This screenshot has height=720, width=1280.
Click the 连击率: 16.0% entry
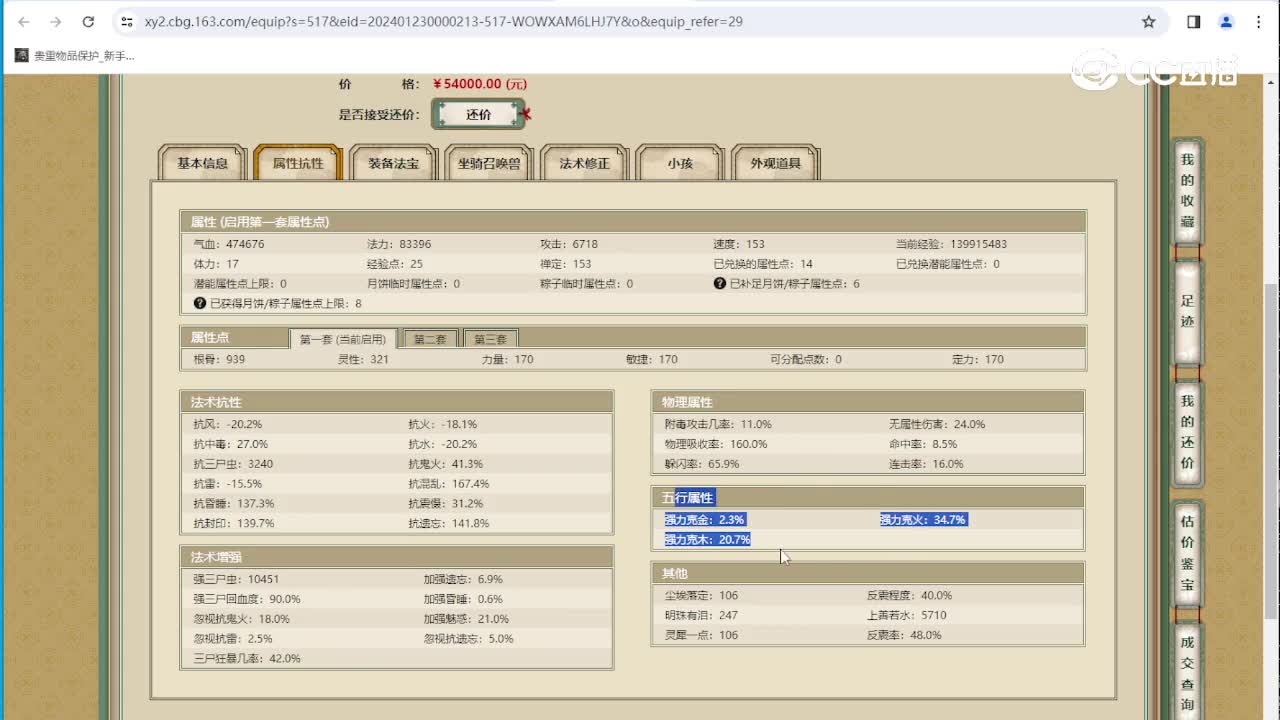[926, 464]
